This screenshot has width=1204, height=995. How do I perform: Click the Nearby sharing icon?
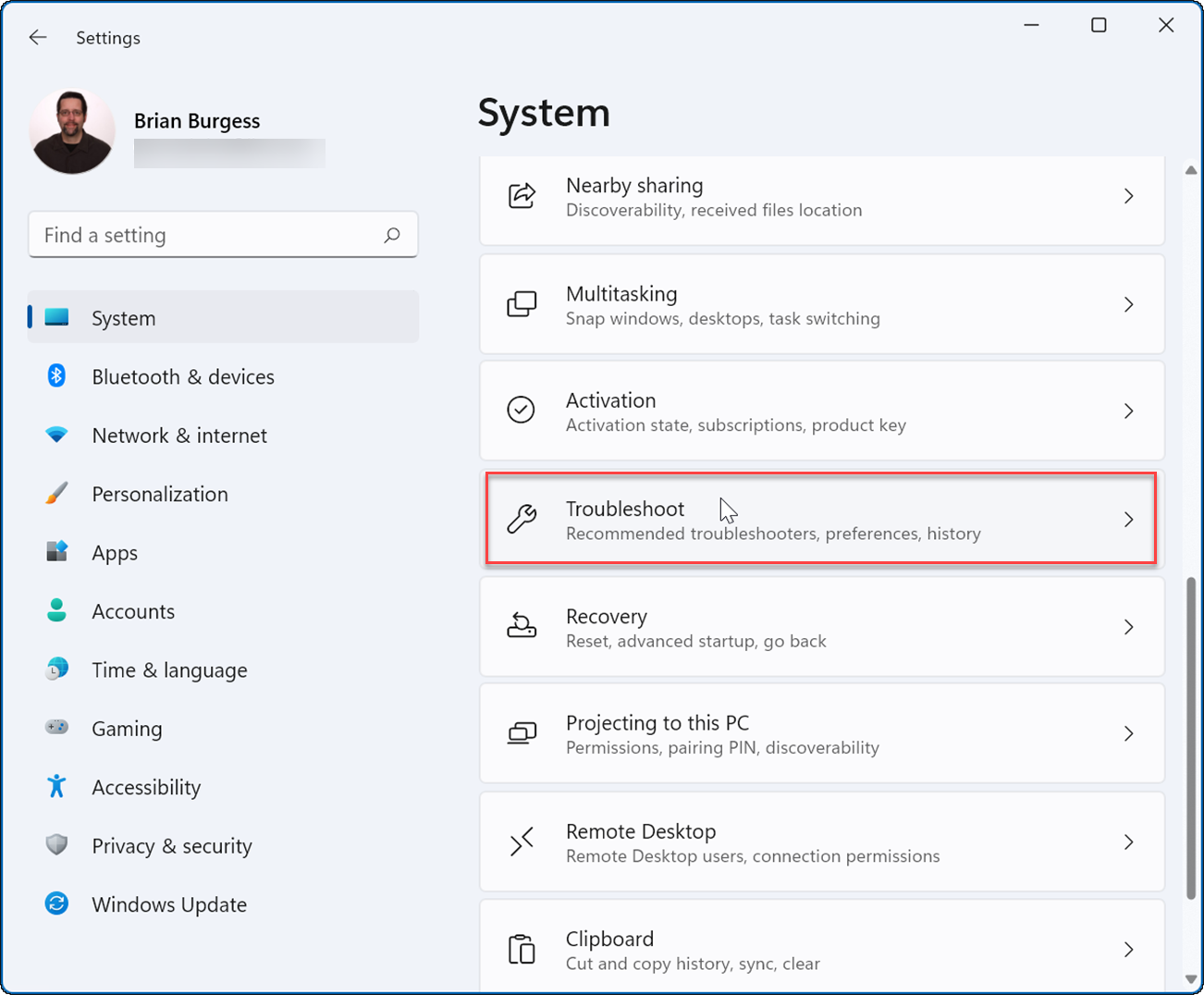522,196
